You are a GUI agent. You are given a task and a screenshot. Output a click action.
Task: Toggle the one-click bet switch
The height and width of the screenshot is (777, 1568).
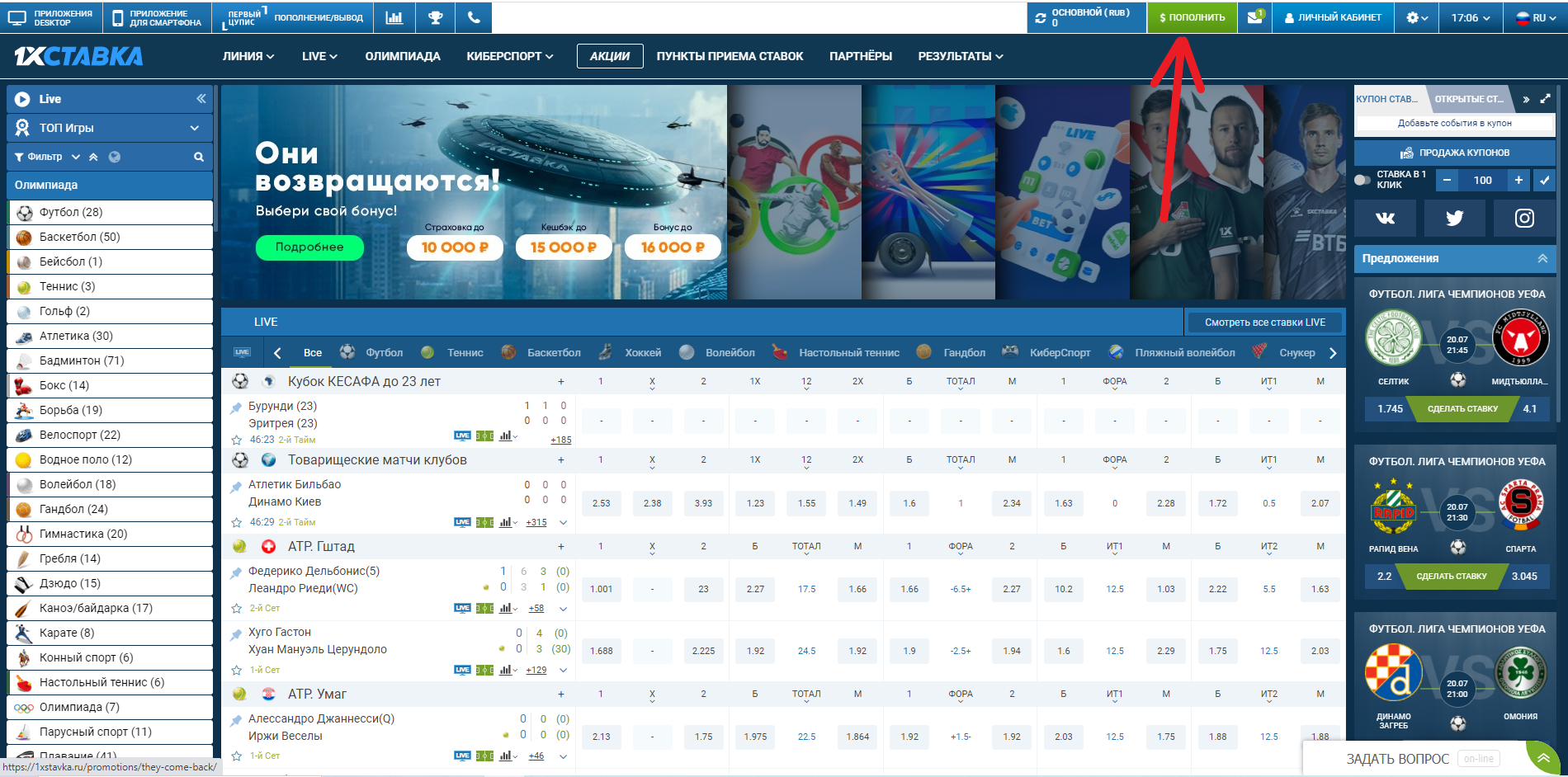coord(1363,180)
